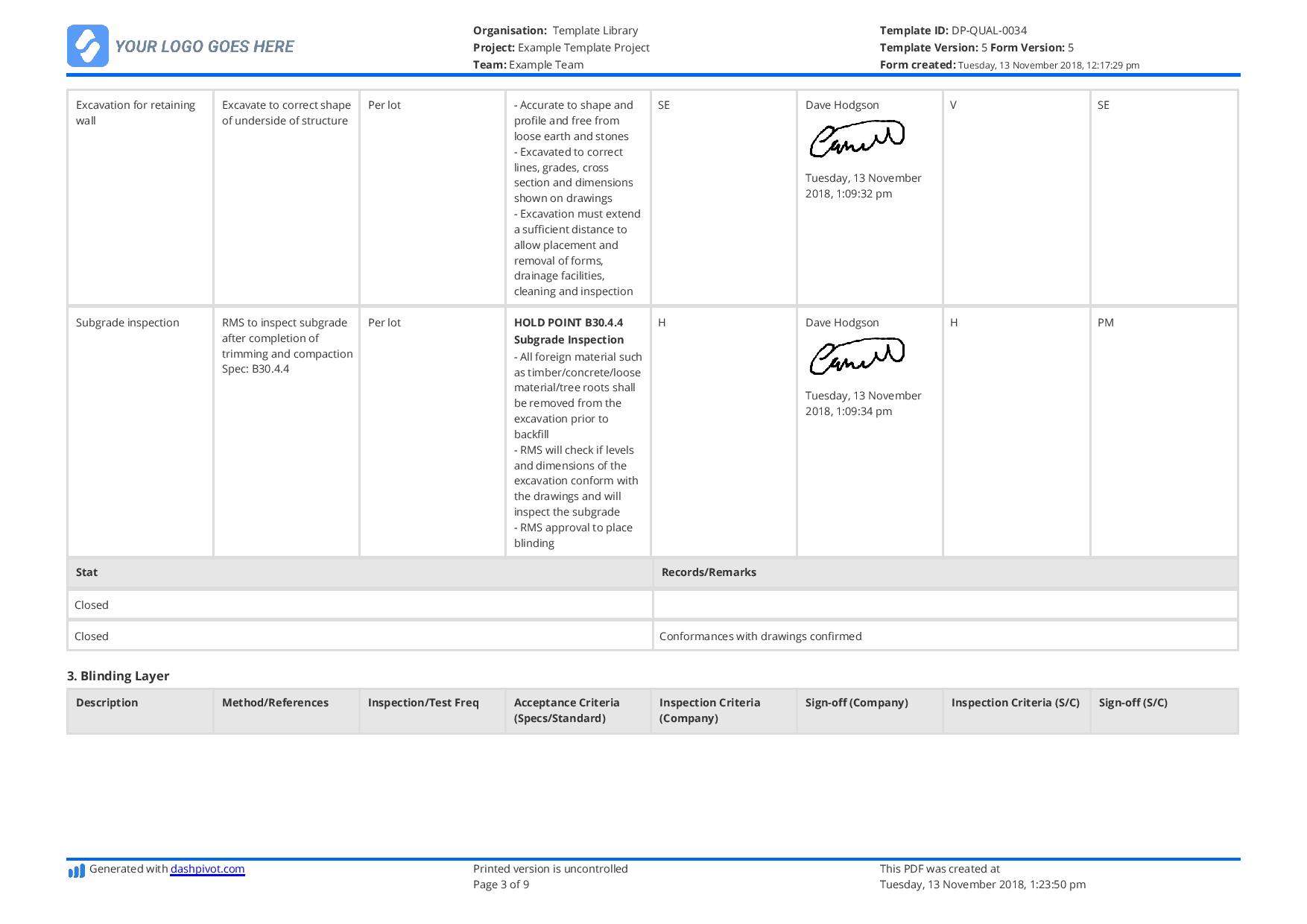This screenshot has height=924, width=1307.
Task: Click the 'RMS to inspect subgrade' method cell
Action: click(x=286, y=431)
